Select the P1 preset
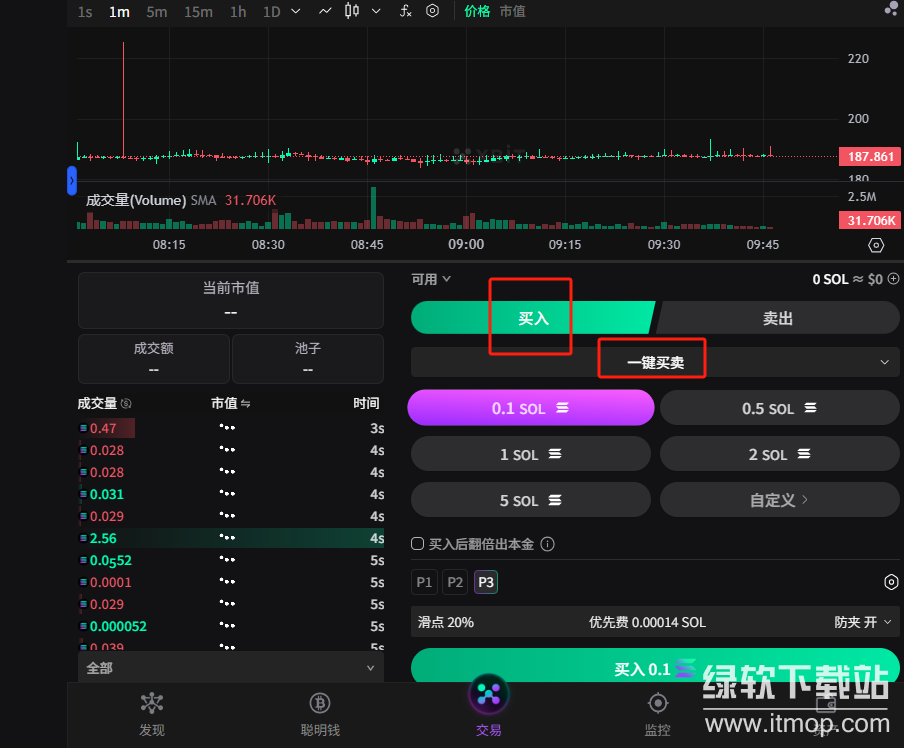Screen dimensions: 904x748 [x=424, y=582]
